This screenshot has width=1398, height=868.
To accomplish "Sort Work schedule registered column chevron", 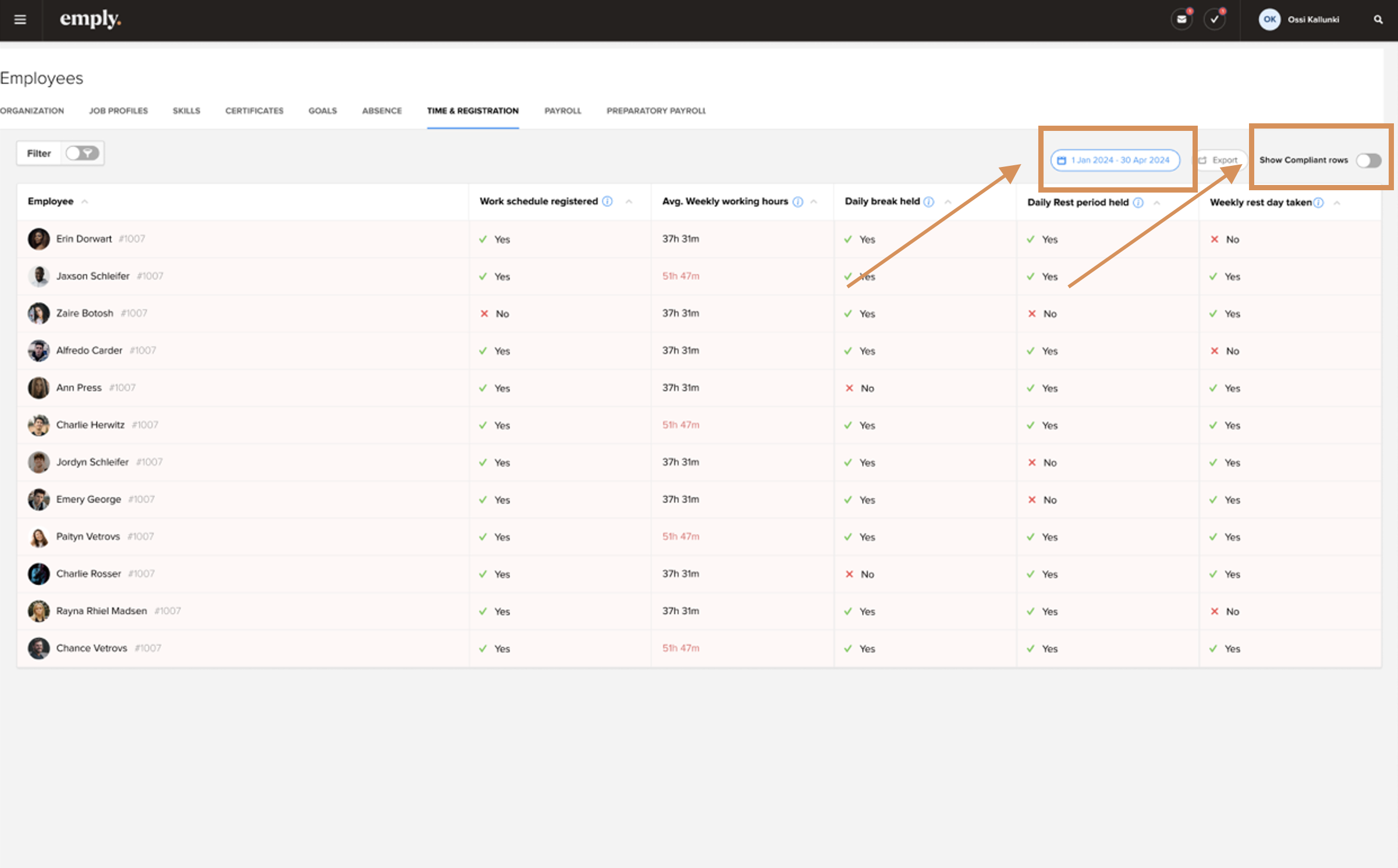I will coord(629,201).
